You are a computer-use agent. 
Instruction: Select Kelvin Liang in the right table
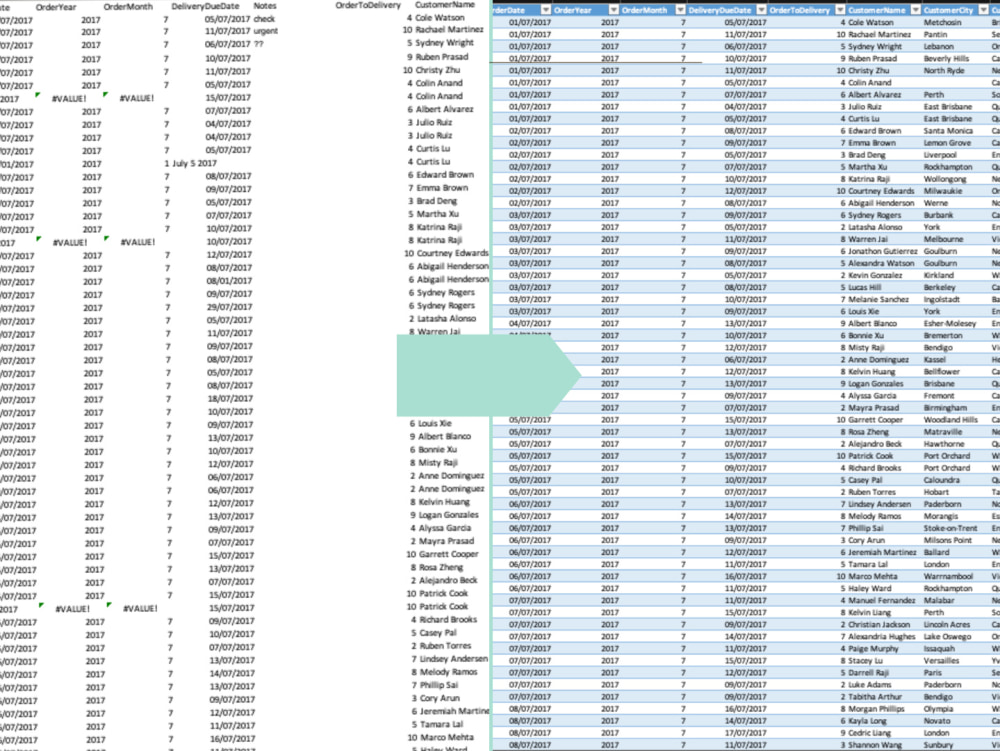tap(869, 613)
